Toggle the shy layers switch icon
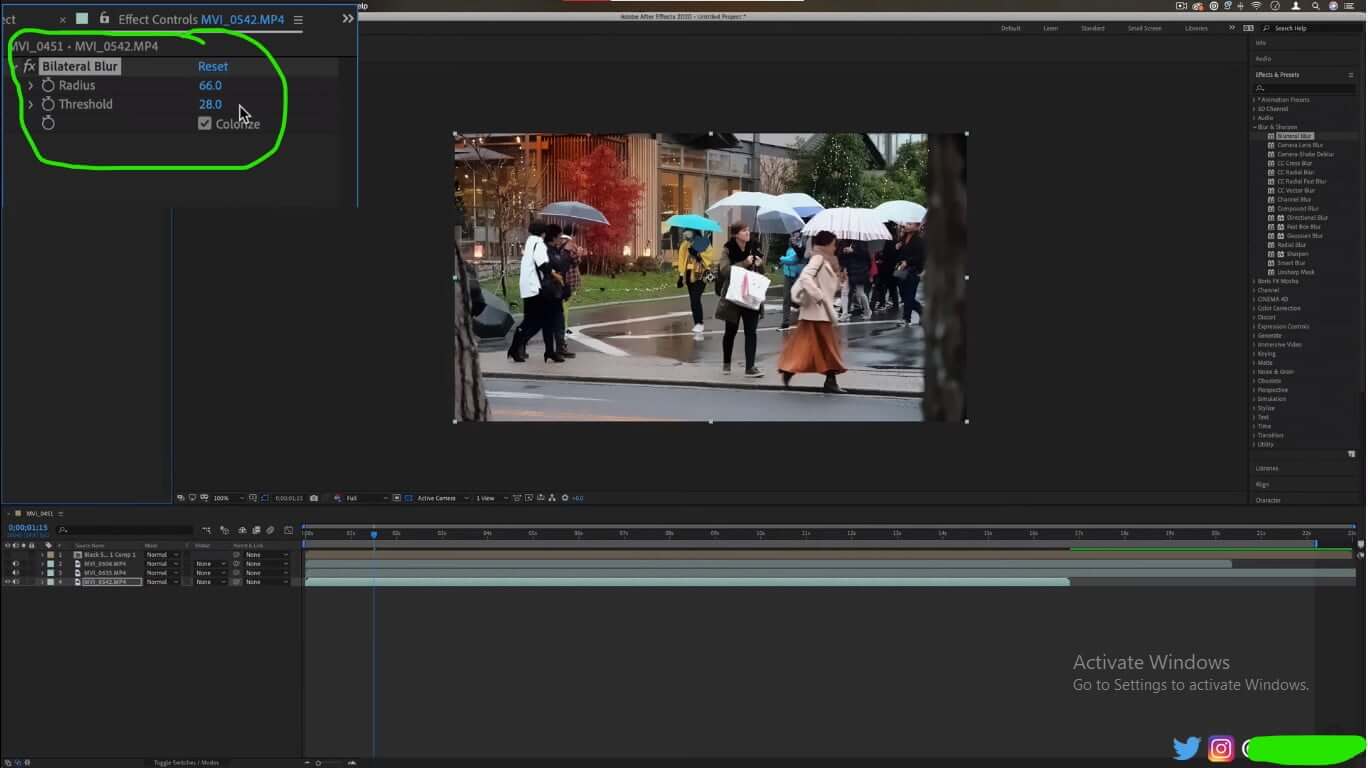Screen dimensions: 1368x768 [x=241, y=530]
